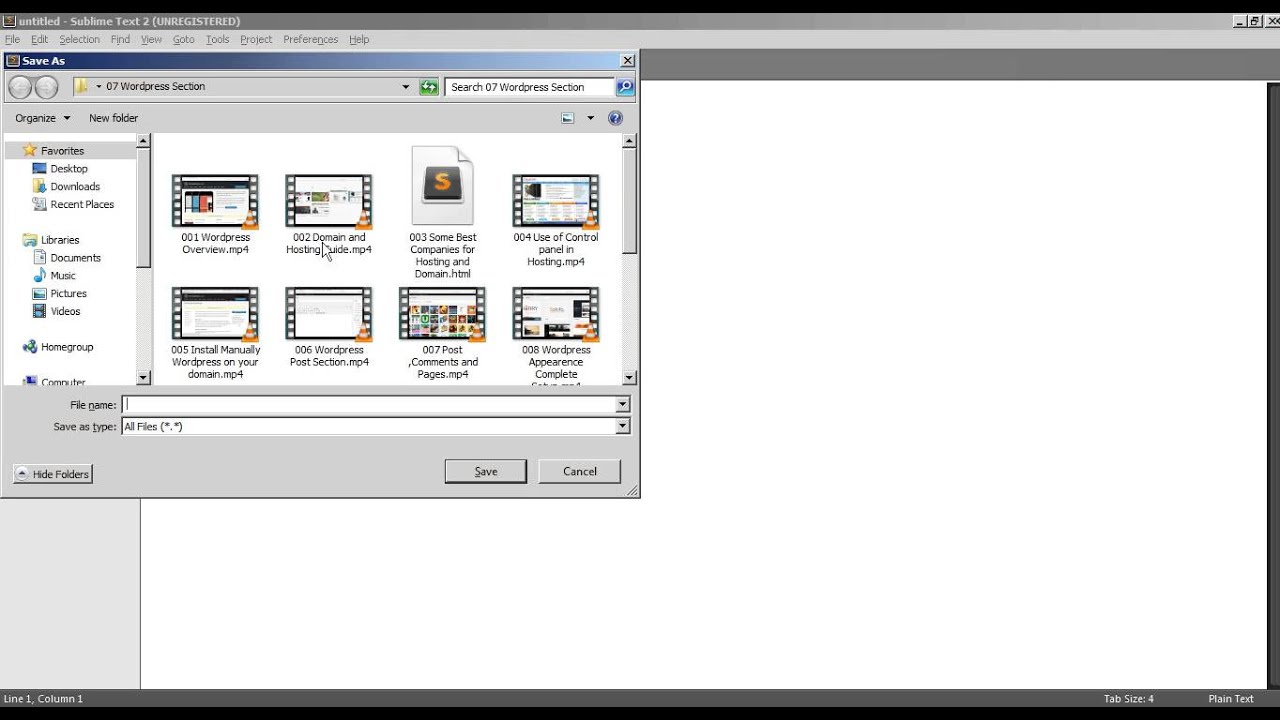The height and width of the screenshot is (720, 1280).
Task: Select Recent Places in the navigation pane
Action: tap(82, 205)
